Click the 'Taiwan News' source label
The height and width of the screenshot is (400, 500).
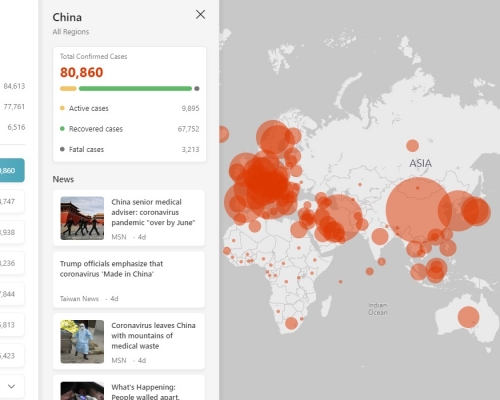coord(79,299)
